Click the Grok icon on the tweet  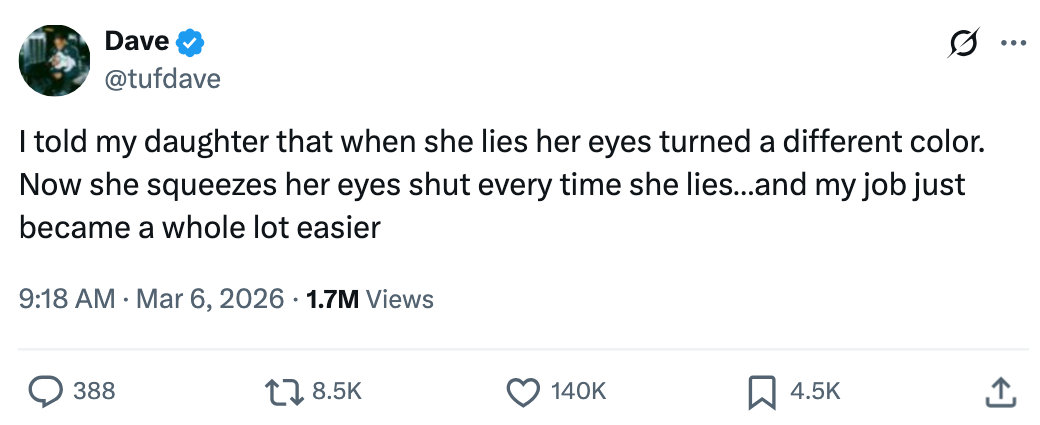pyautogui.click(x=962, y=43)
